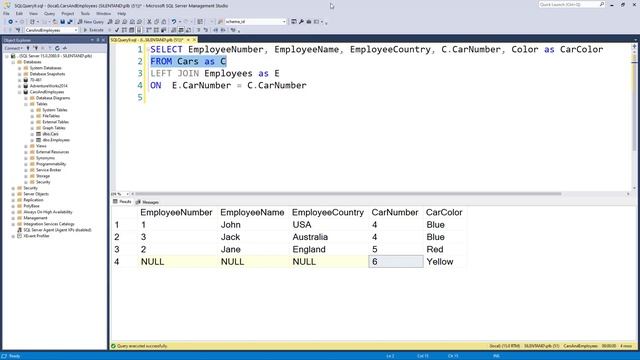The width and height of the screenshot is (640, 360).
Task: Select dbo.Employees table in tree
Action: click(56, 140)
